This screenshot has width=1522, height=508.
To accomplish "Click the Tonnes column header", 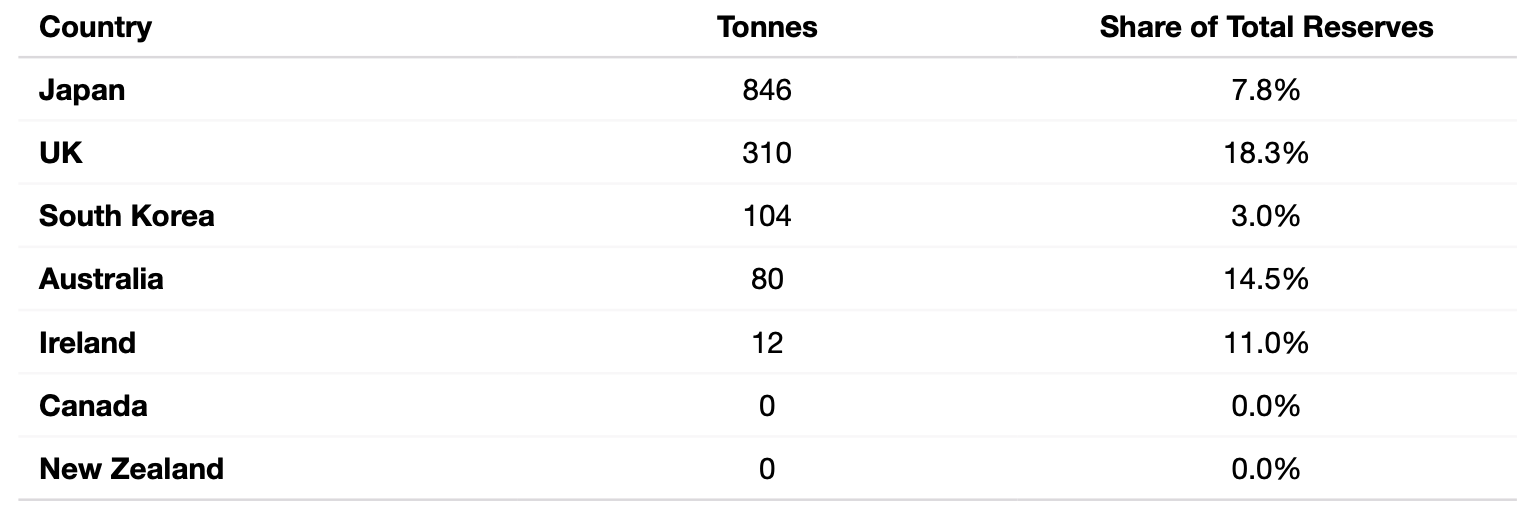I will (x=767, y=27).
